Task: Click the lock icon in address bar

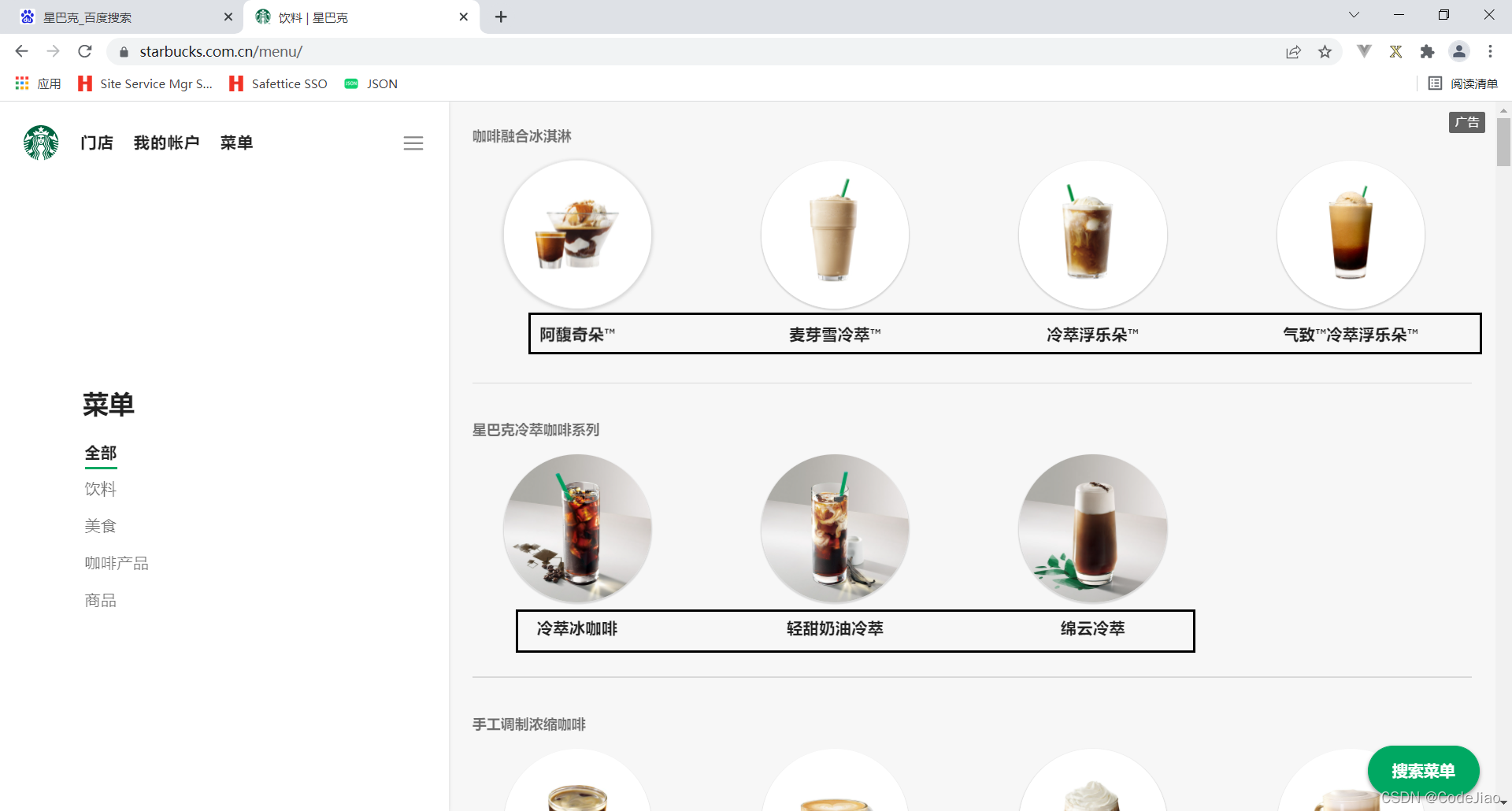Action: point(124,52)
